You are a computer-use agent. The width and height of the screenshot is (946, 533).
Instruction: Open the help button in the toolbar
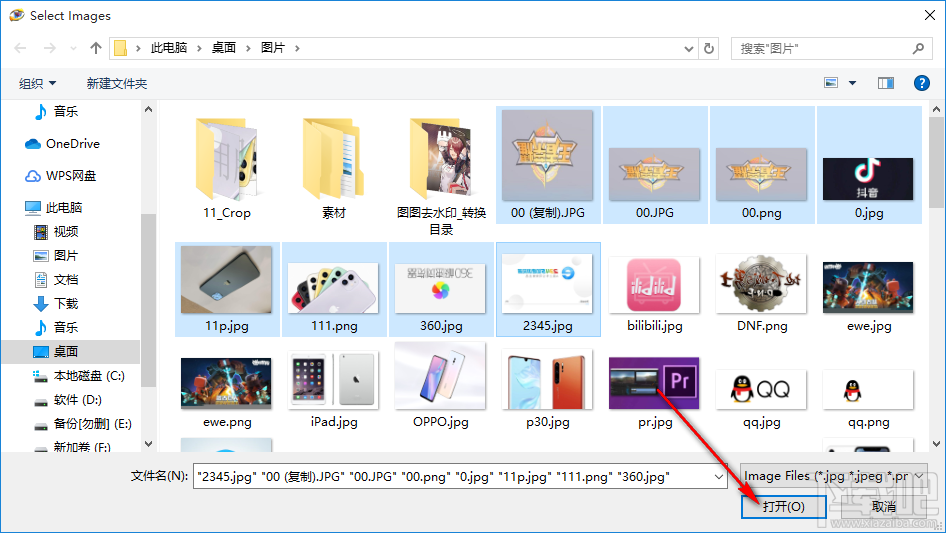[921, 83]
